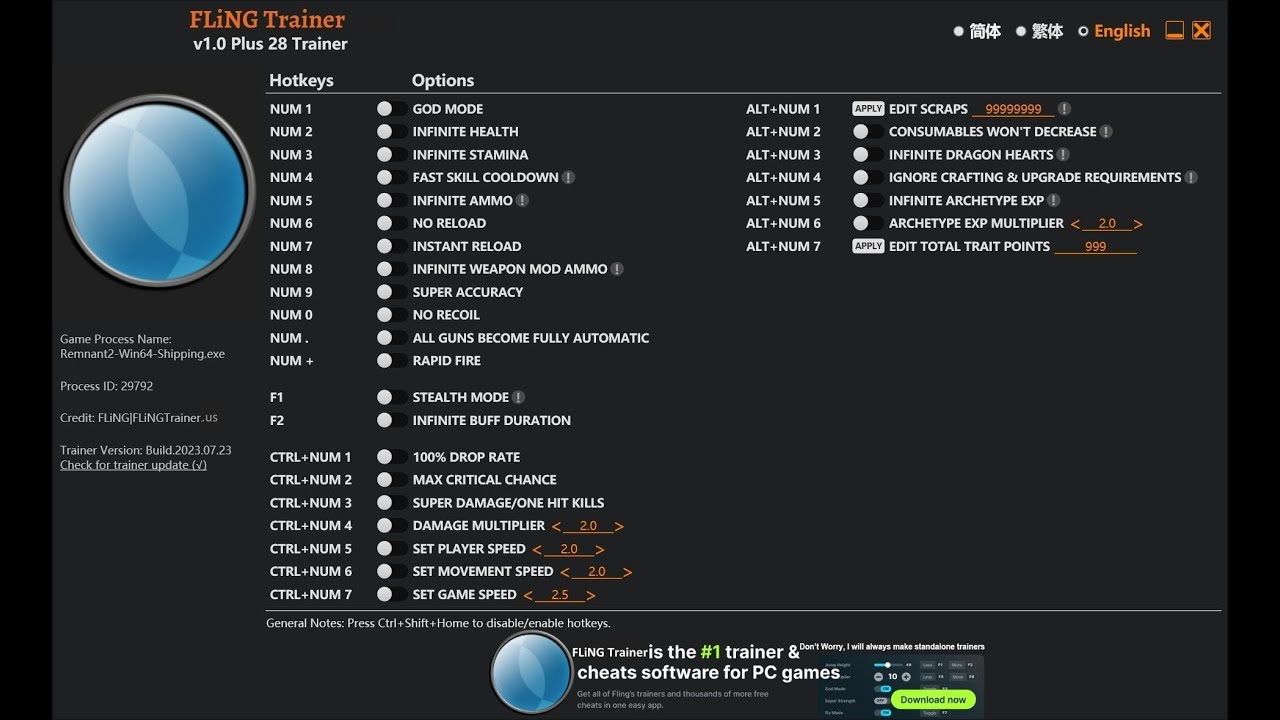Open Check for trainer update link
1280x720 pixels.
[x=134, y=465]
